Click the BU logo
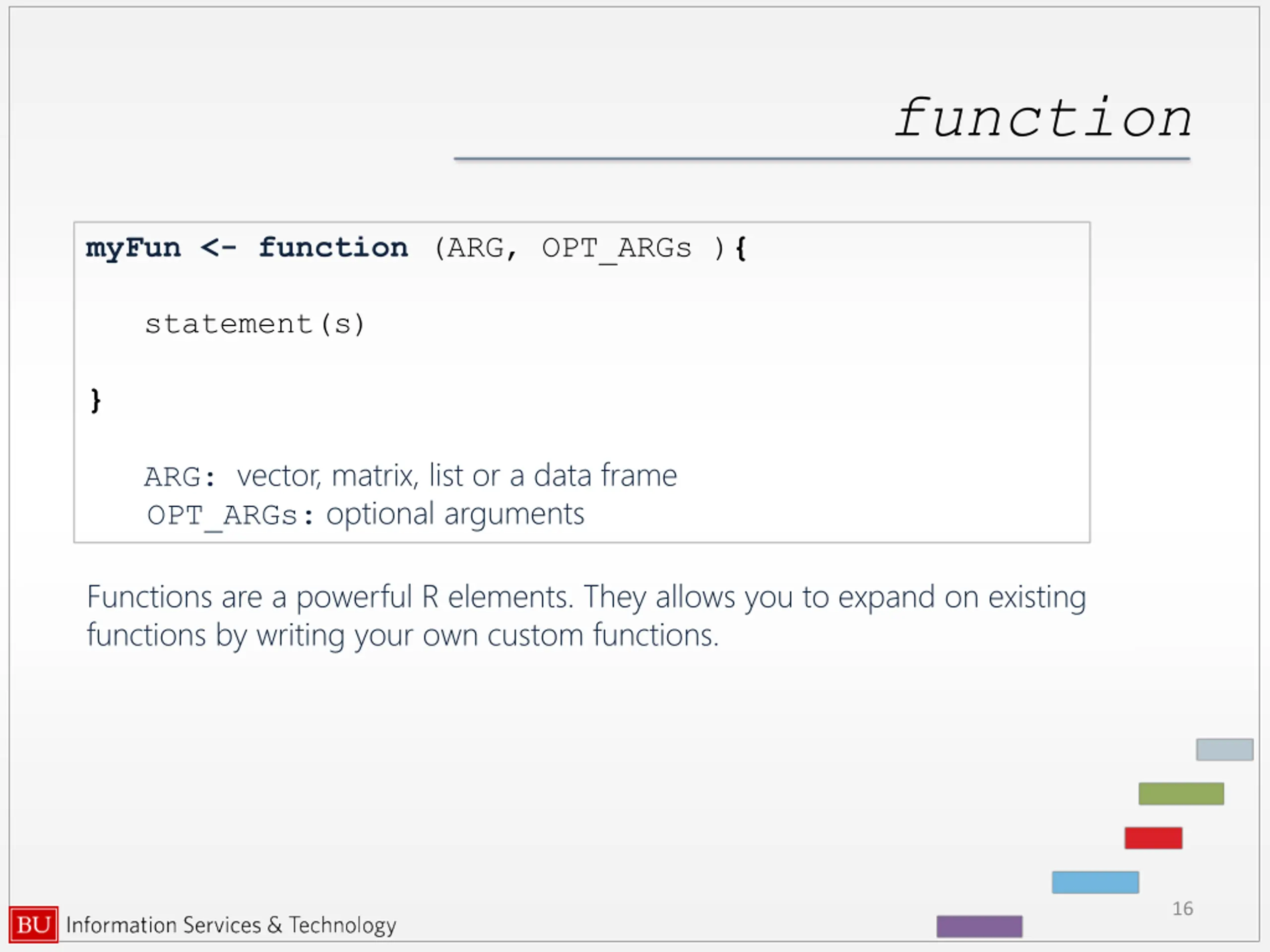The image size is (1270, 952). click(34, 924)
